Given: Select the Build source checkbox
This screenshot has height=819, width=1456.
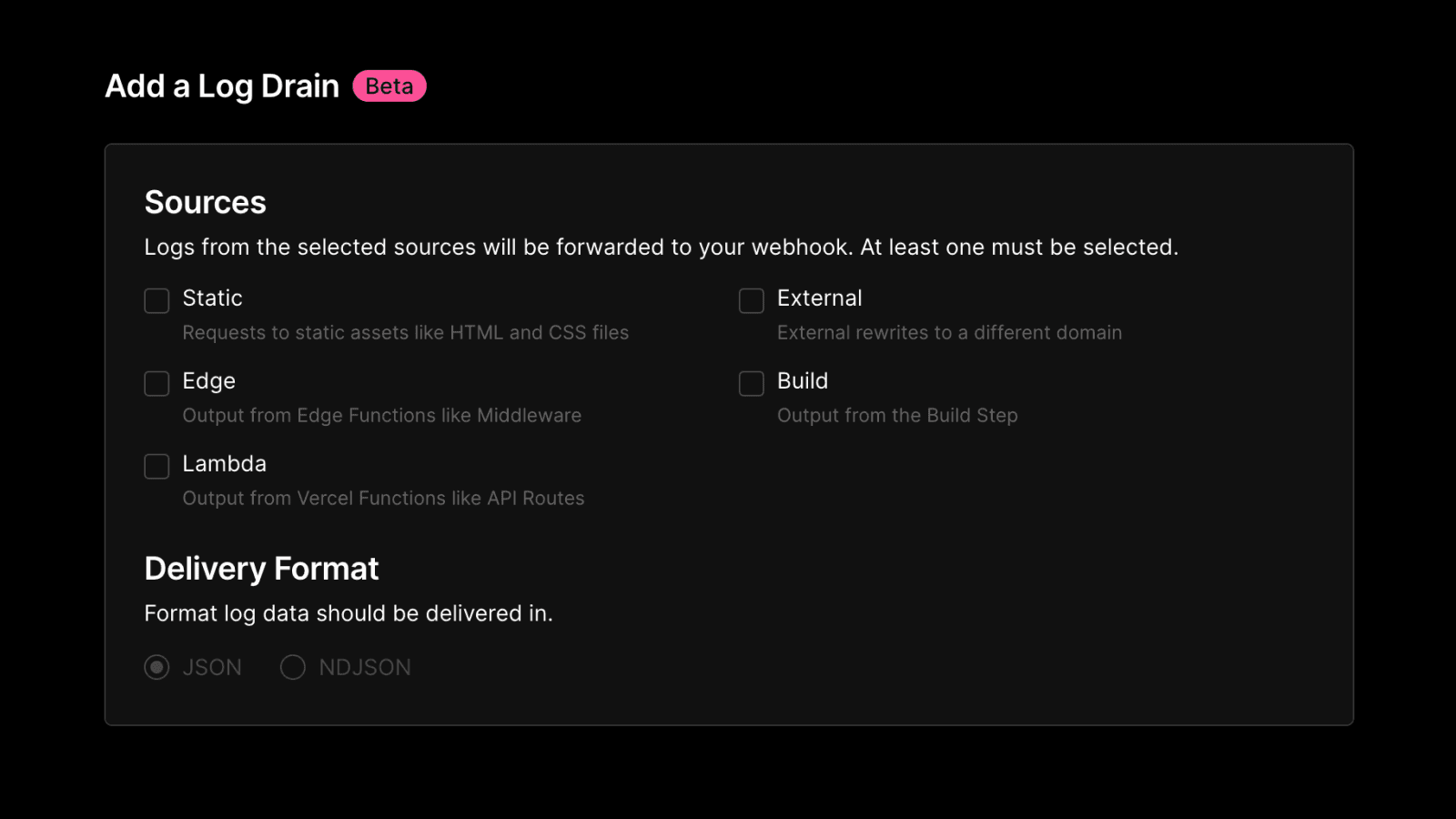Looking at the screenshot, I should pos(751,383).
